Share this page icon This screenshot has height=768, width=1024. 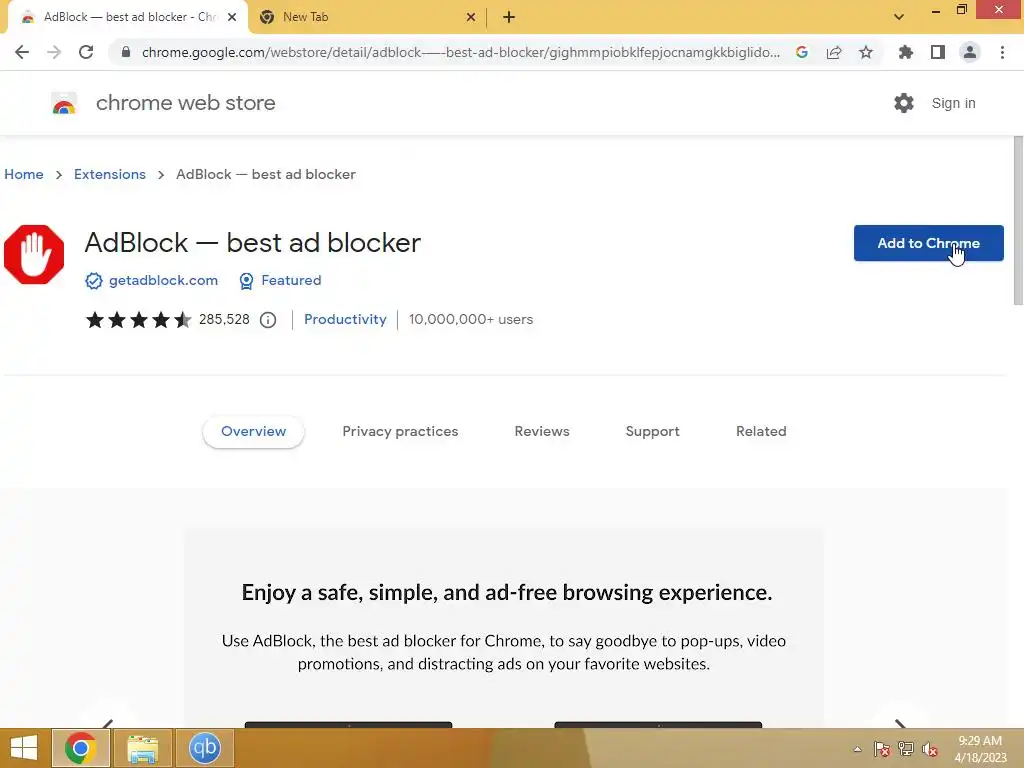pos(834,52)
